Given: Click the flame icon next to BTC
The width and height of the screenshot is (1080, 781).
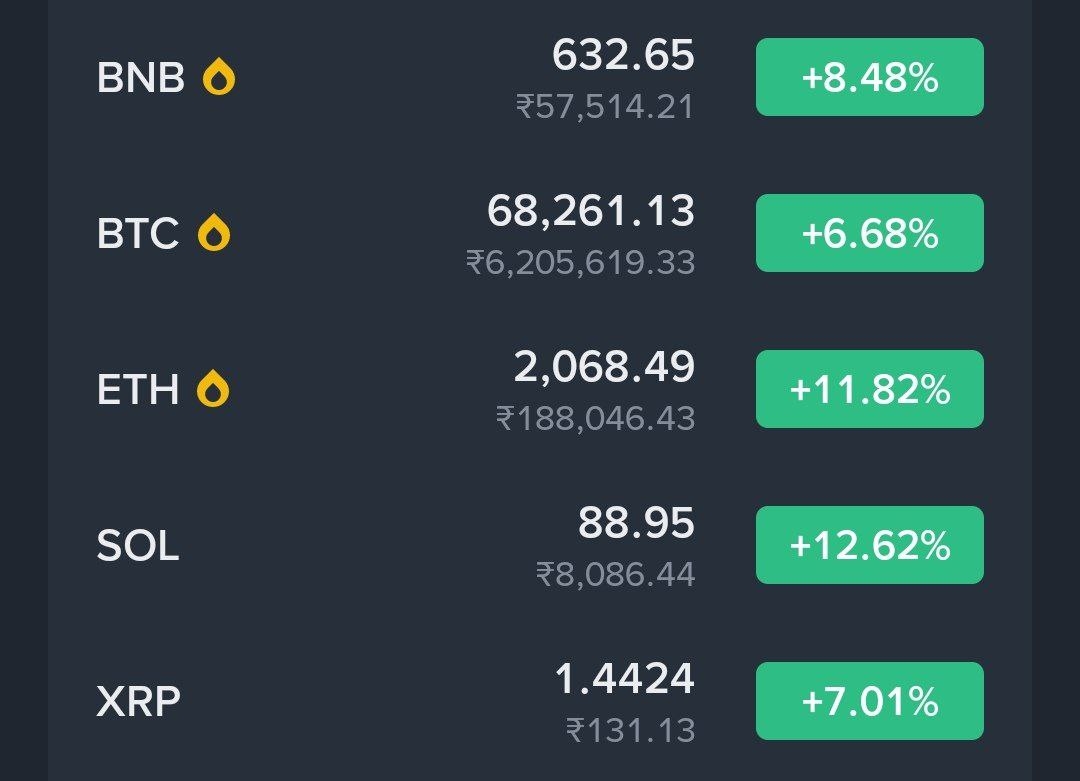Looking at the screenshot, I should pyautogui.click(x=213, y=233).
